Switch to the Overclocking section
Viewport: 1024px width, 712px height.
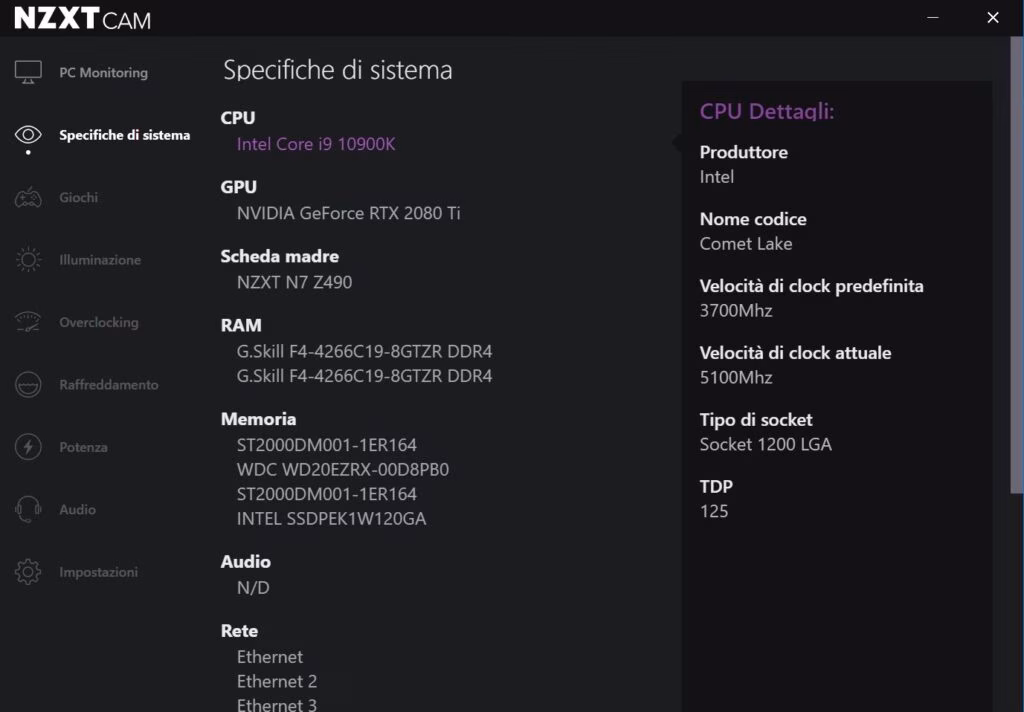coord(99,322)
